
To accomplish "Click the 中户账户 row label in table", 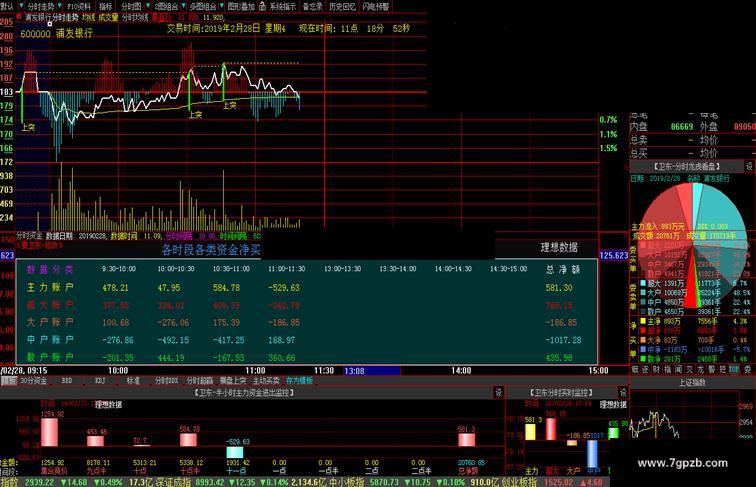I will pos(50,340).
